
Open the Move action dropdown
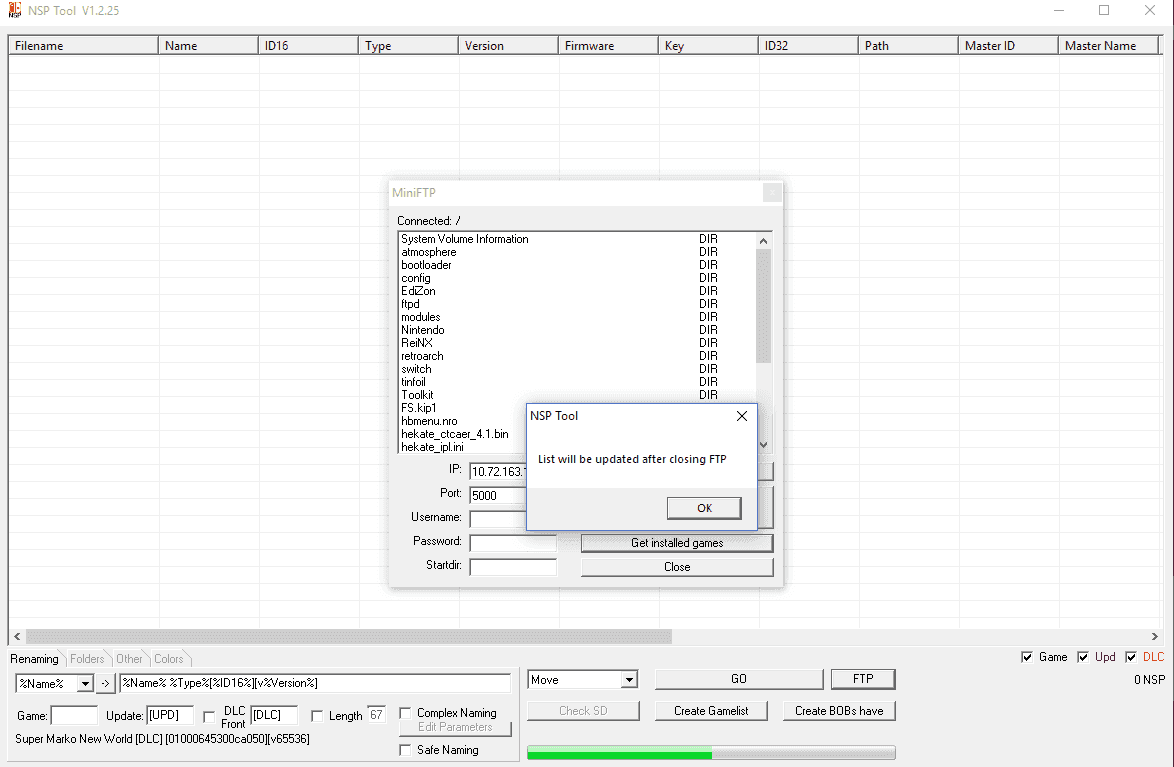629,680
